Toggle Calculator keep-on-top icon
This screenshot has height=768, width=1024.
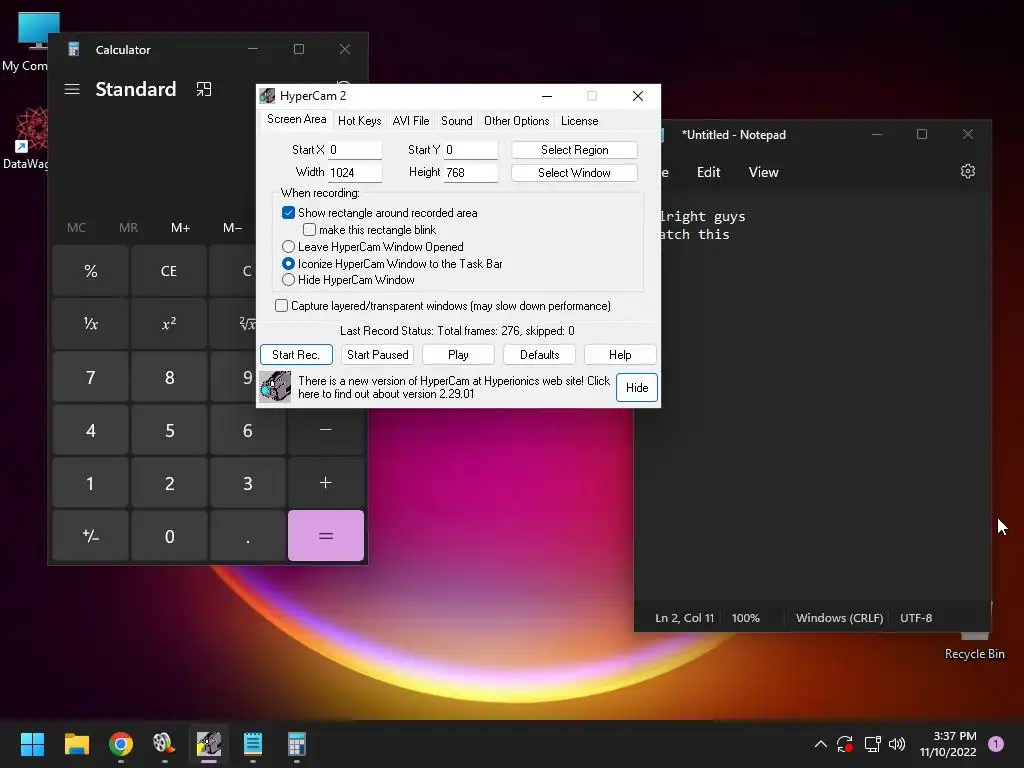coord(204,89)
